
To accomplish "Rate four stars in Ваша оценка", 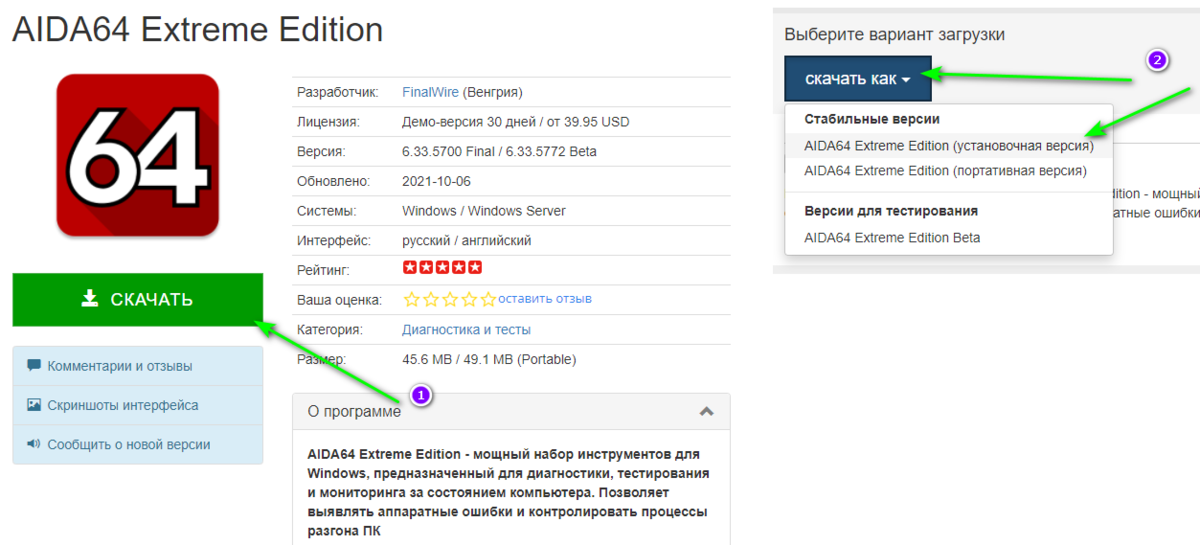I will pyautogui.click(x=468, y=299).
